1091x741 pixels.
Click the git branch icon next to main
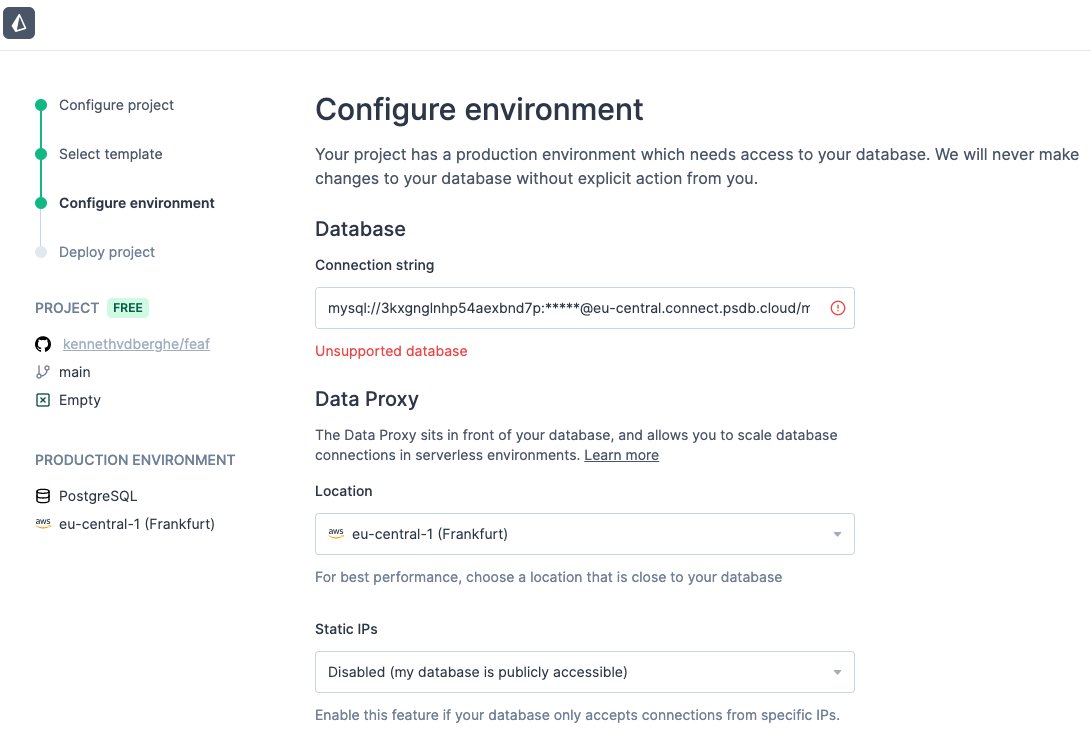pos(42,372)
